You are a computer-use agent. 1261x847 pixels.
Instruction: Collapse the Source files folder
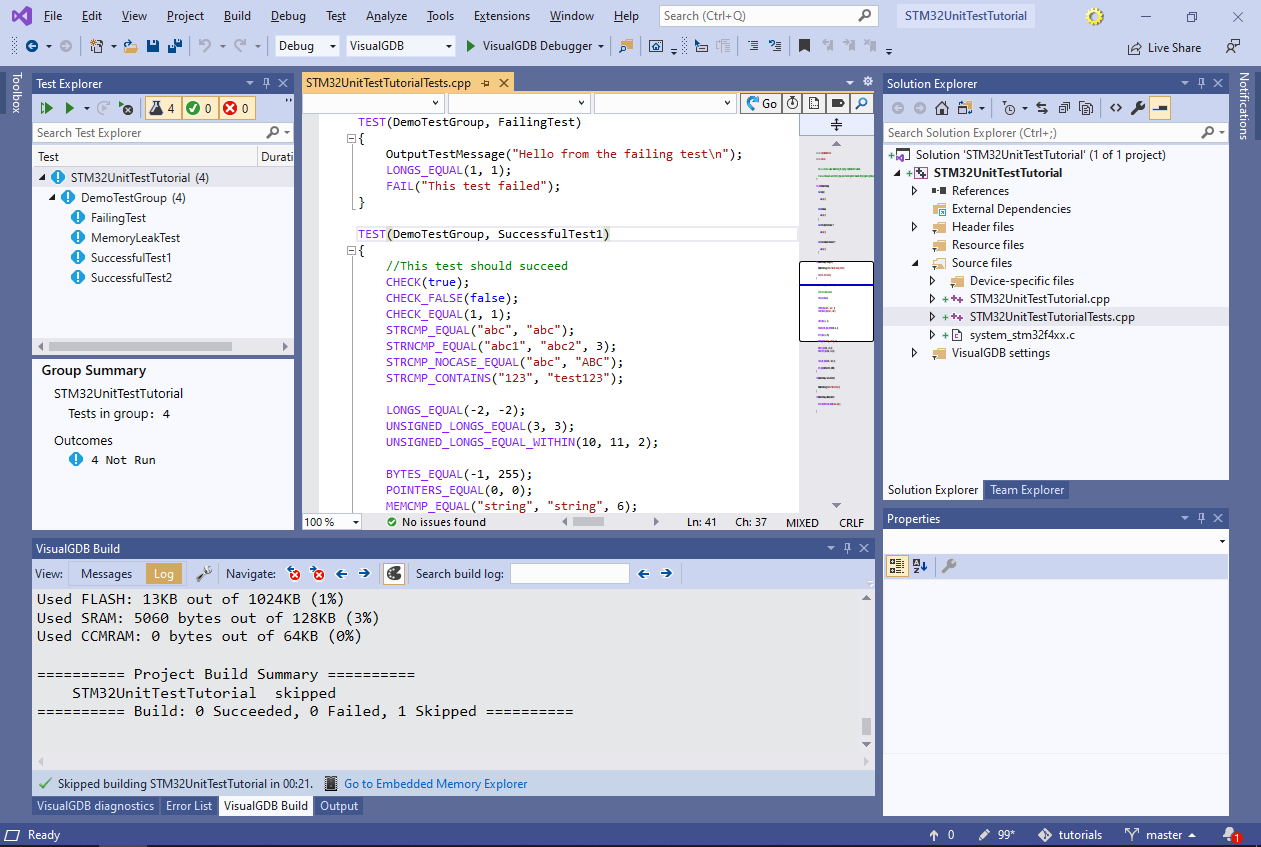[914, 263]
